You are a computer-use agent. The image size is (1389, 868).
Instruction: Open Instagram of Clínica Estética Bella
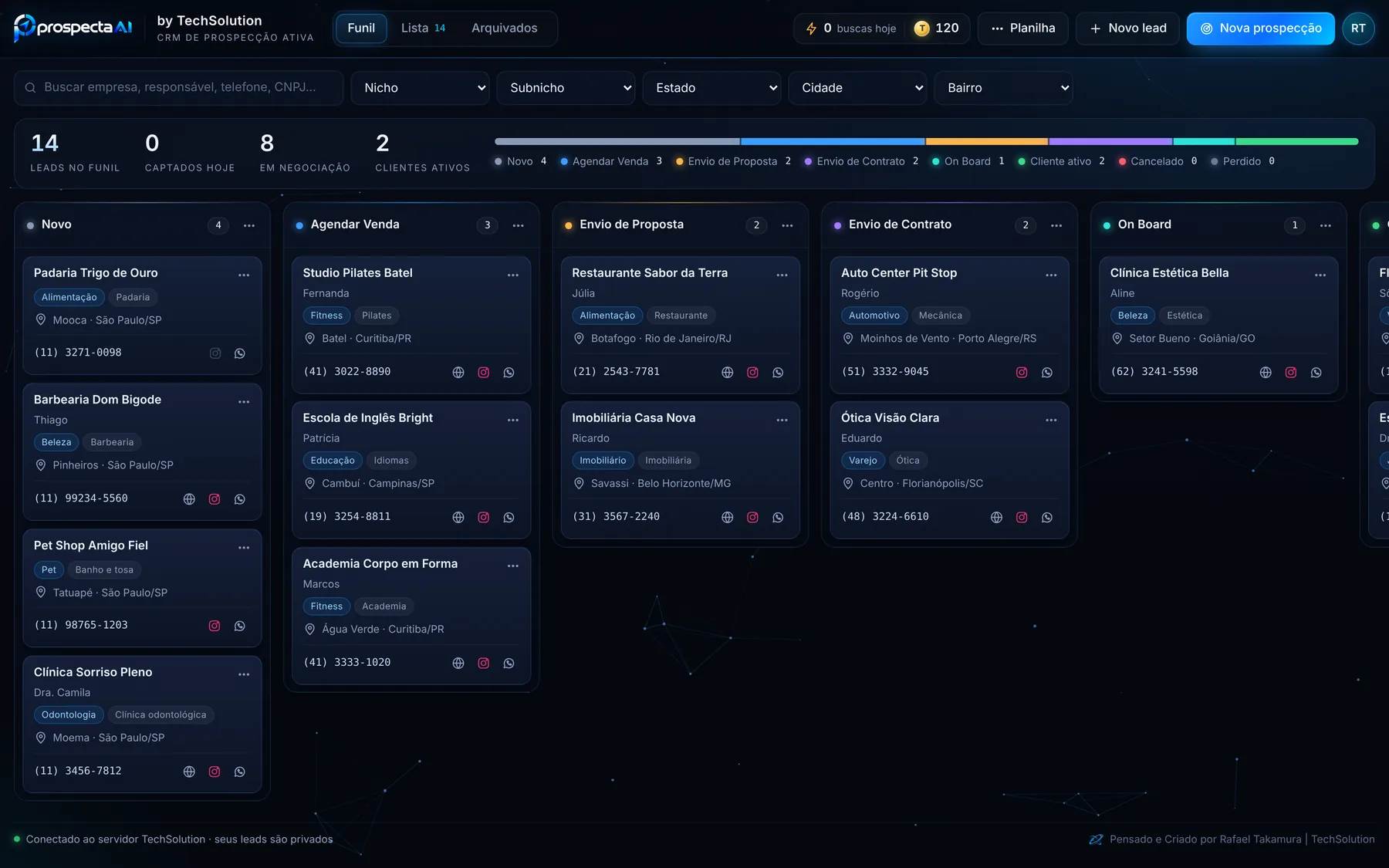[x=1291, y=373]
